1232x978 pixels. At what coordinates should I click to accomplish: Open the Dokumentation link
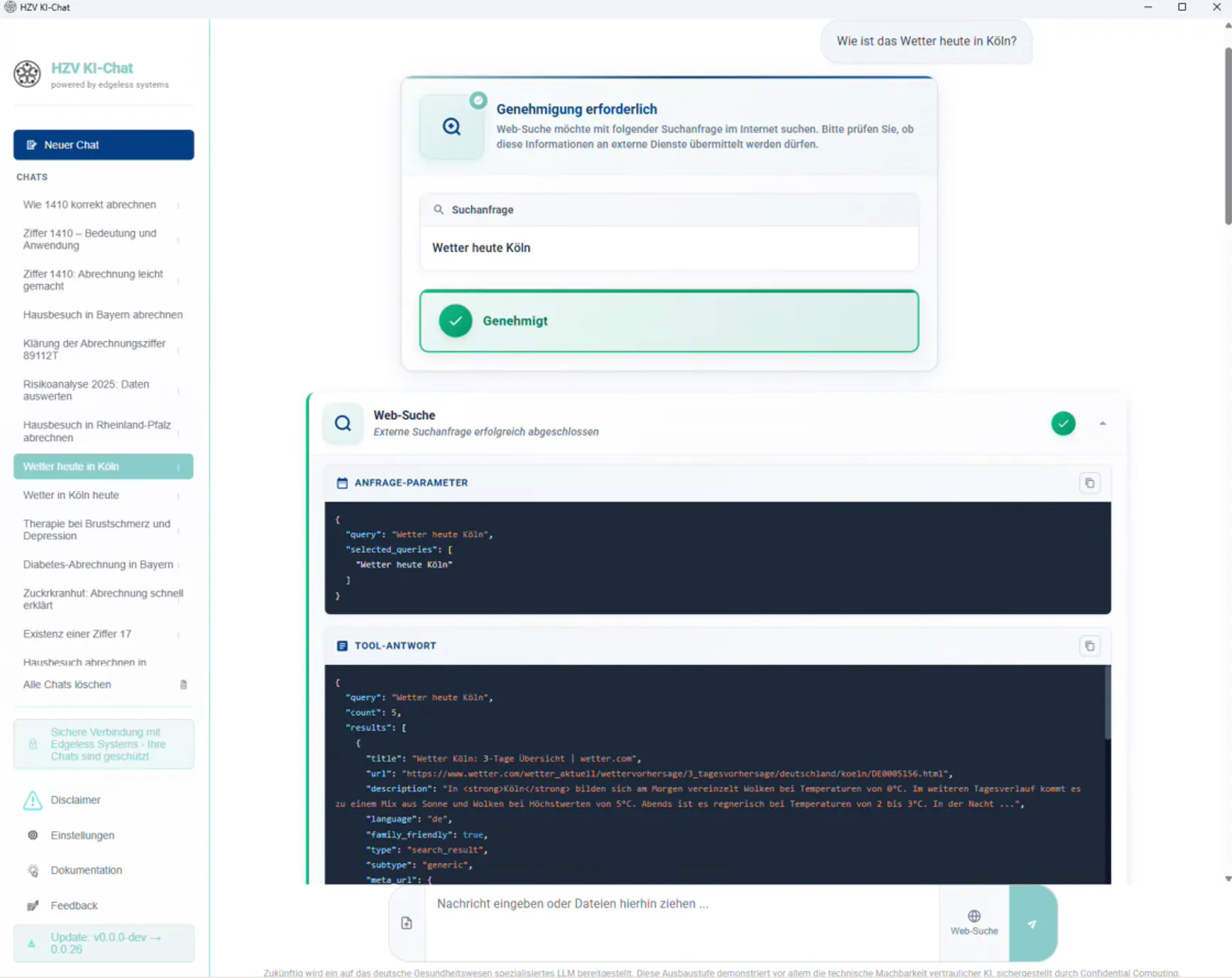(x=86, y=870)
